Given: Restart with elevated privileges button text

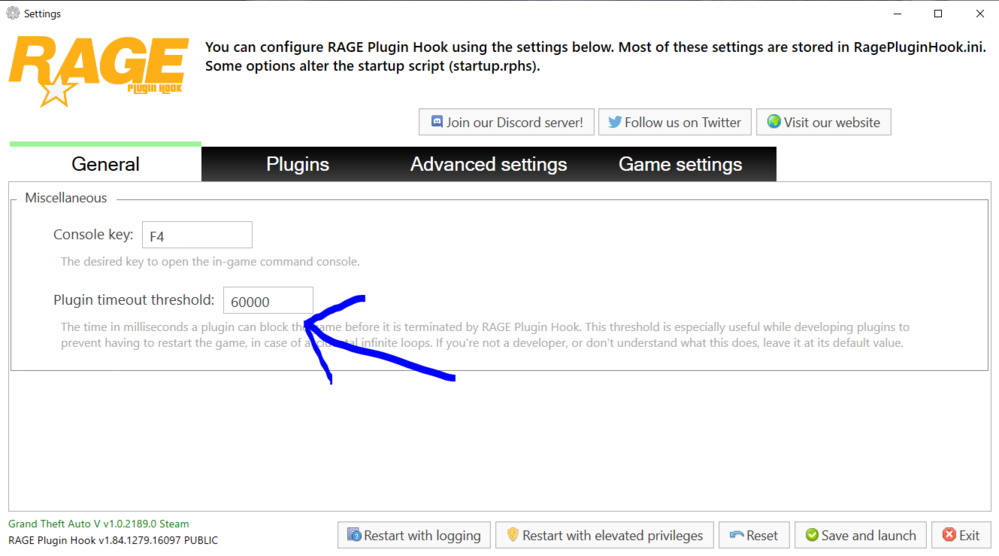Looking at the screenshot, I should pyautogui.click(x=612, y=536).
